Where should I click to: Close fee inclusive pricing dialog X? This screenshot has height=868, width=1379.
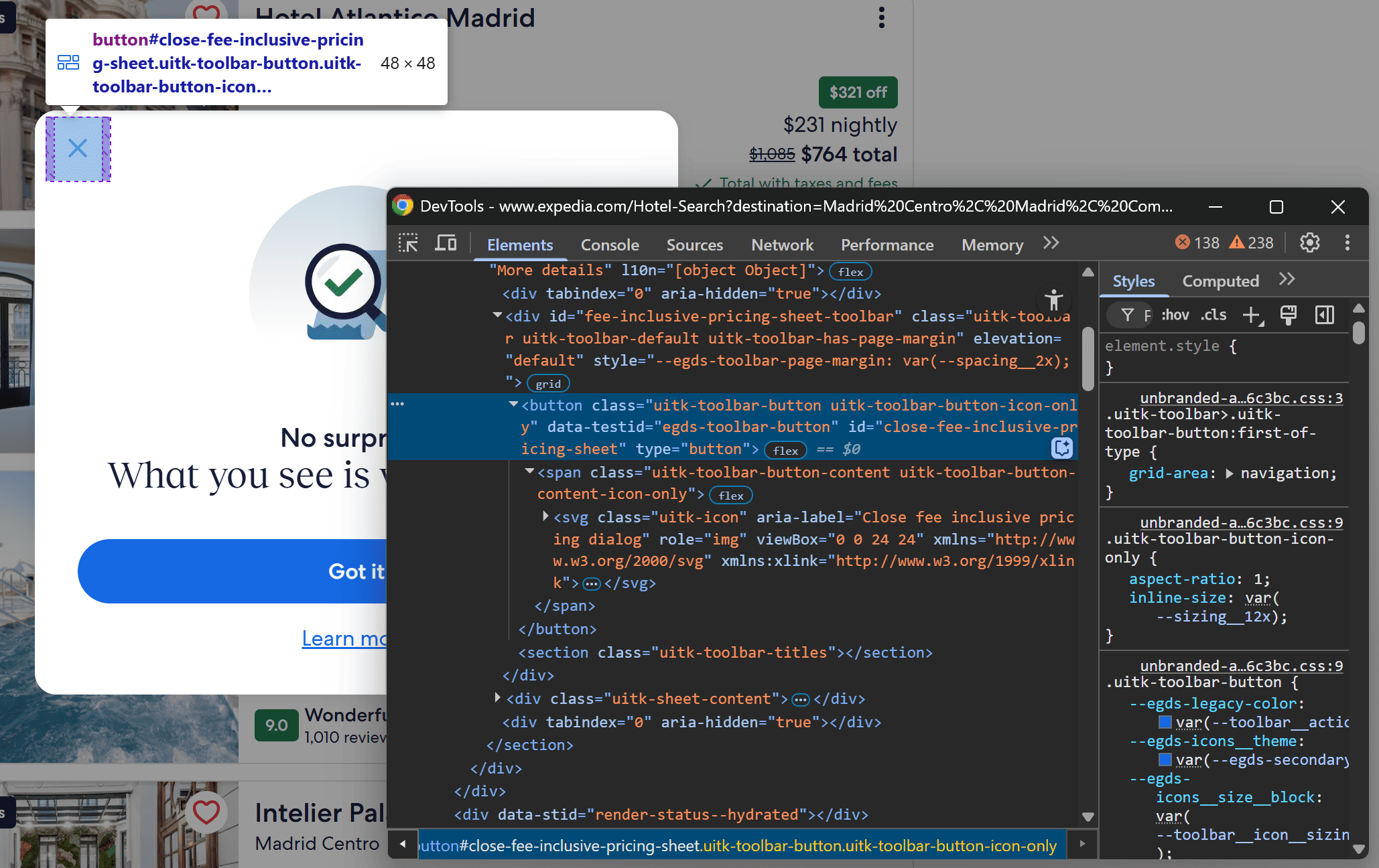pos(78,149)
